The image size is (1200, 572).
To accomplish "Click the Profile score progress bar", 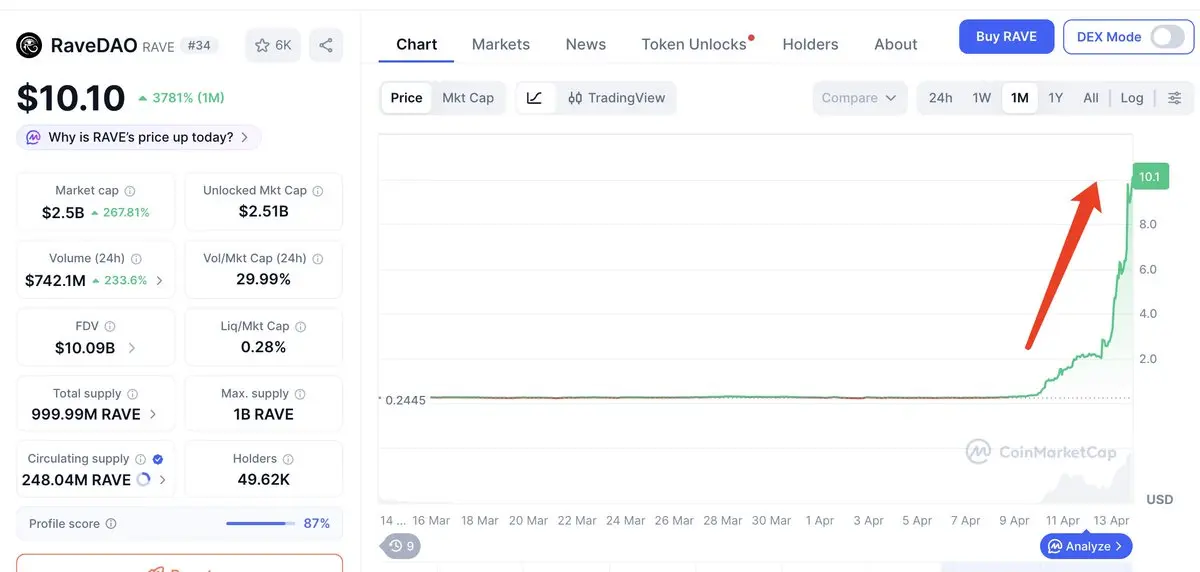I will point(260,524).
